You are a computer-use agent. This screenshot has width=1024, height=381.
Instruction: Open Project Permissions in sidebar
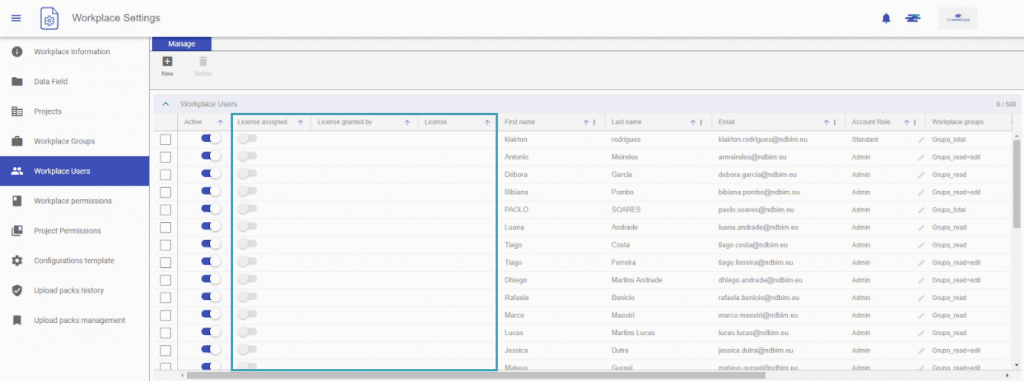point(74,231)
